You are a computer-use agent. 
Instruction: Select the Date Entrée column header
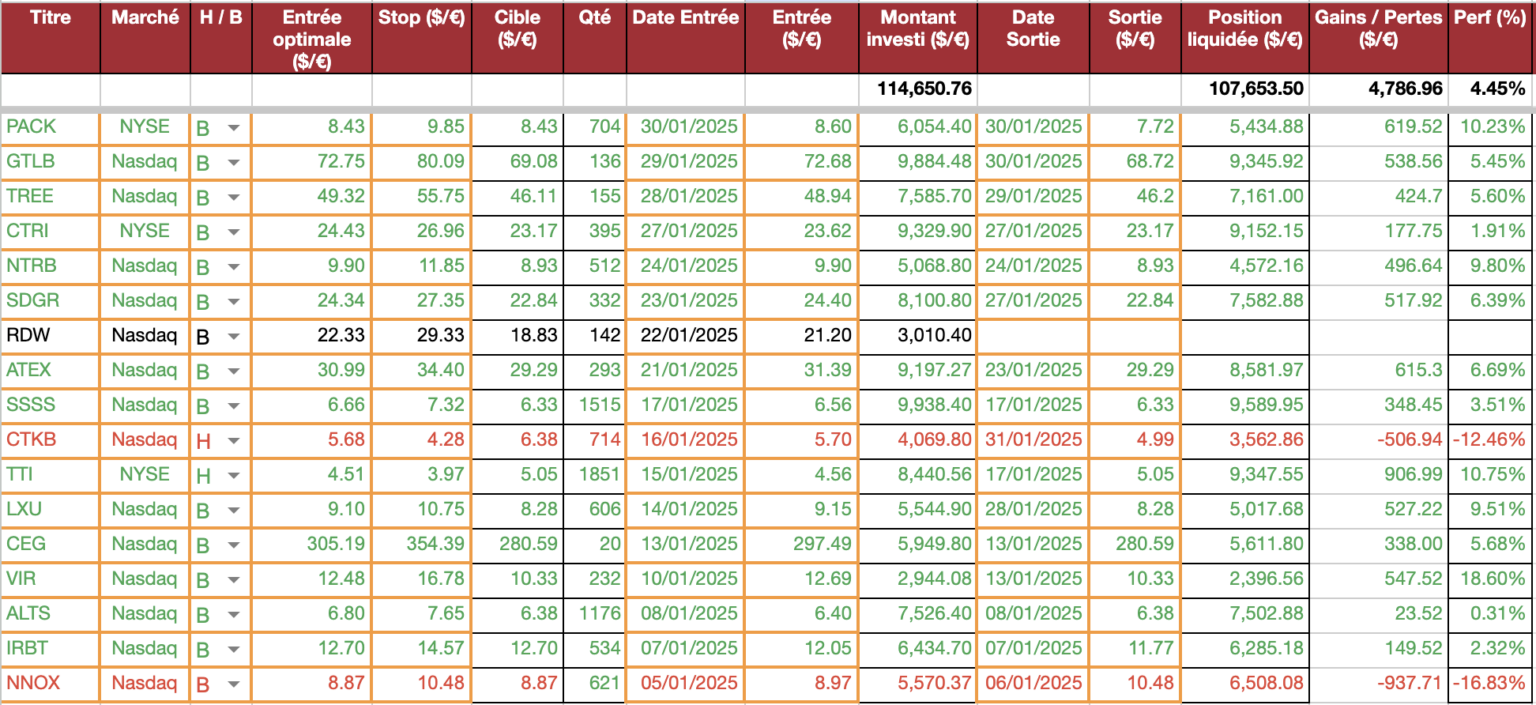(685, 37)
